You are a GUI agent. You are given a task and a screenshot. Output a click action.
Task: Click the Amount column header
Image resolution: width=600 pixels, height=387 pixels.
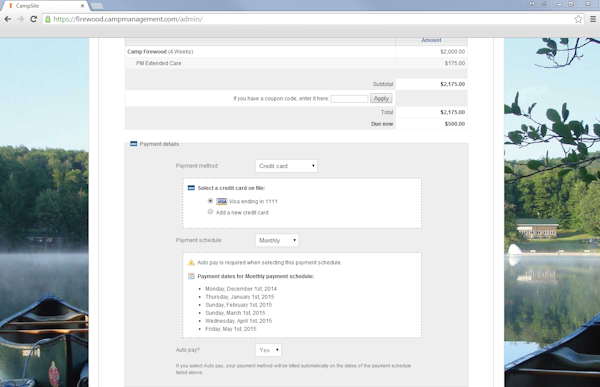tap(431, 40)
